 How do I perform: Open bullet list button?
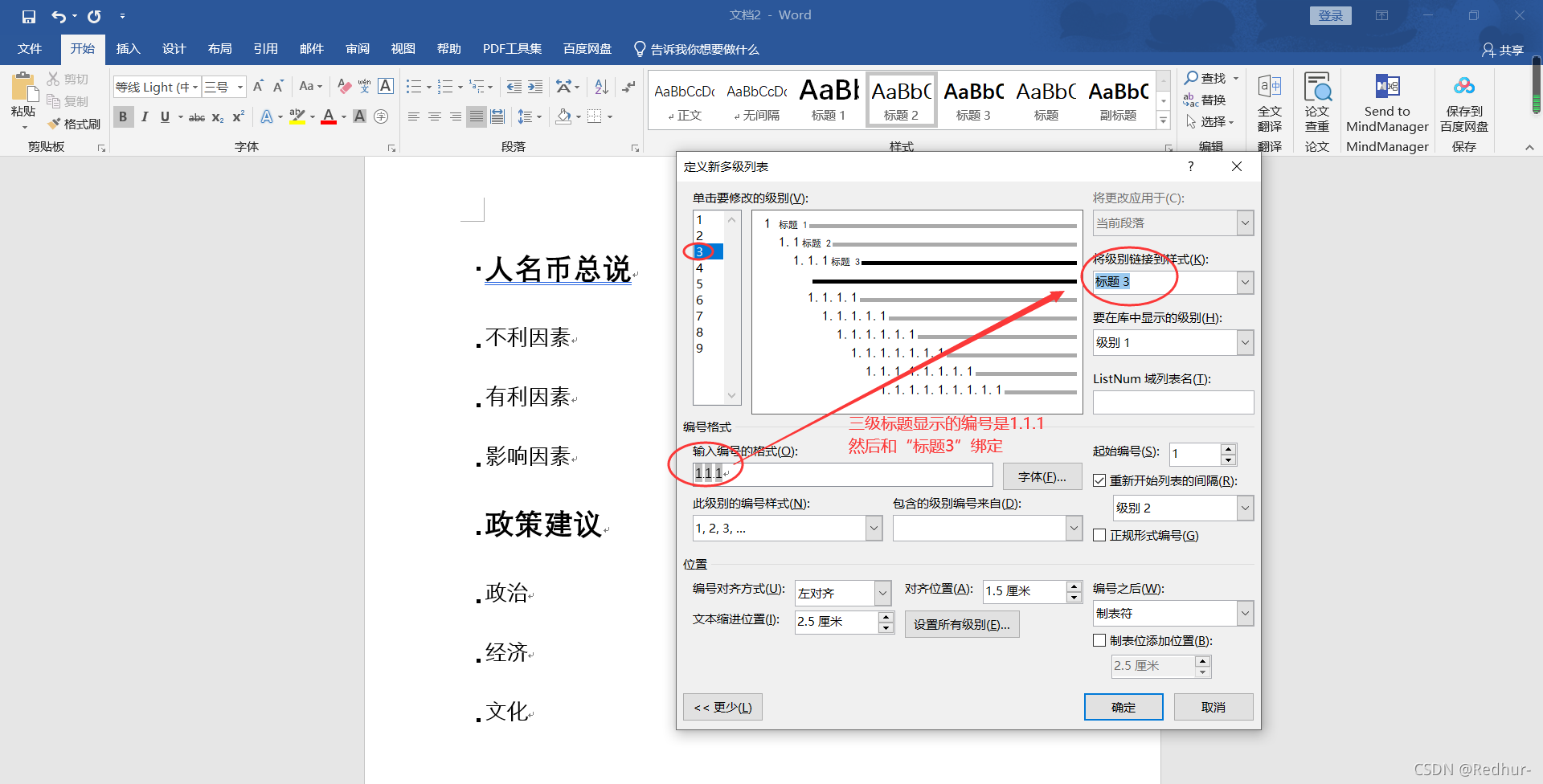[x=414, y=86]
